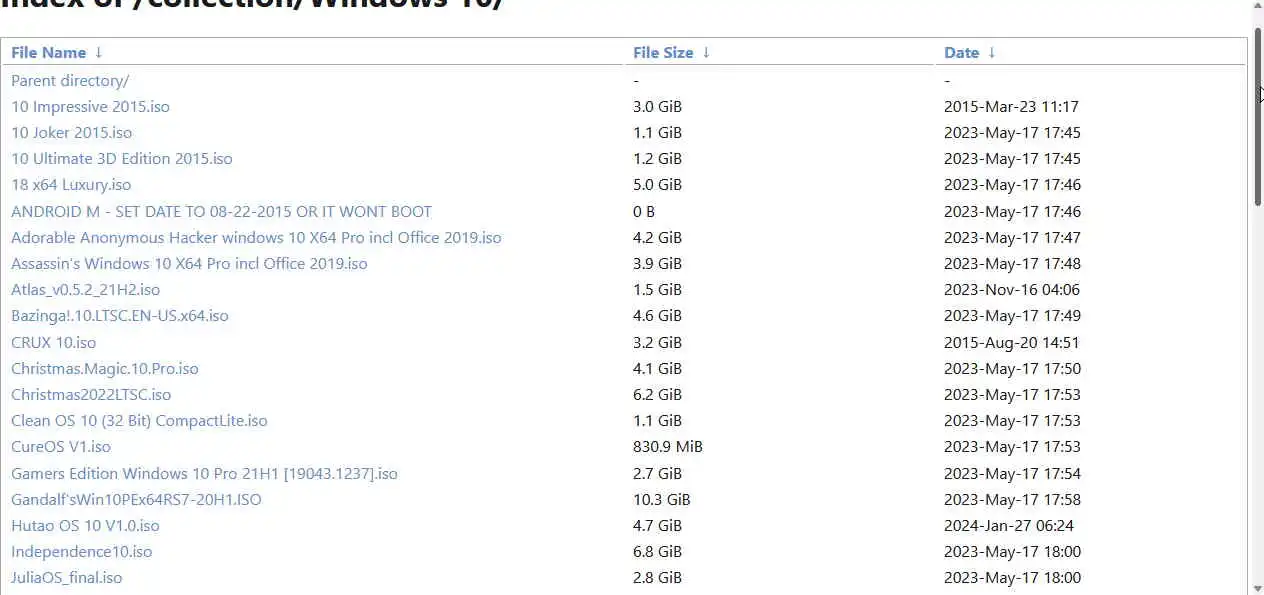This screenshot has height=595, width=1264.
Task: Click the scrollbar up arrow
Action: coord(1258,8)
